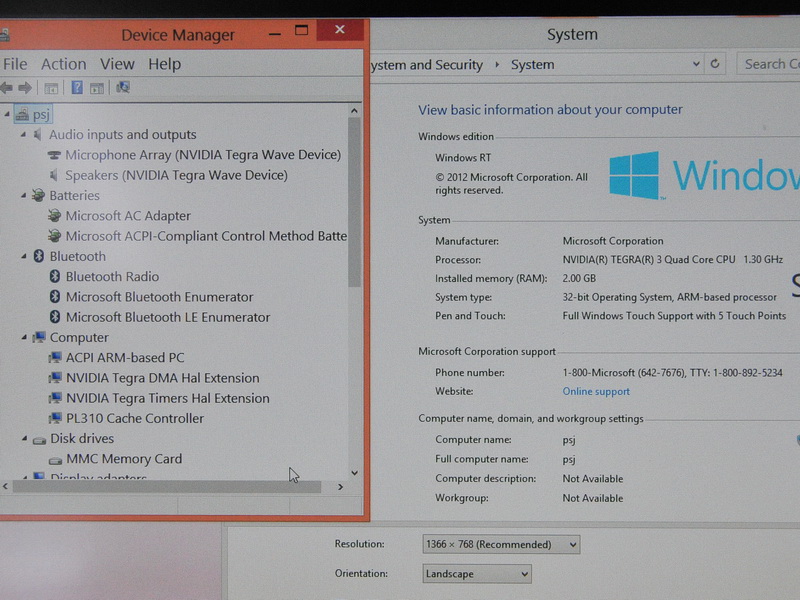Select Microsoft Bluetooth LE Enumerator

[x=168, y=317]
